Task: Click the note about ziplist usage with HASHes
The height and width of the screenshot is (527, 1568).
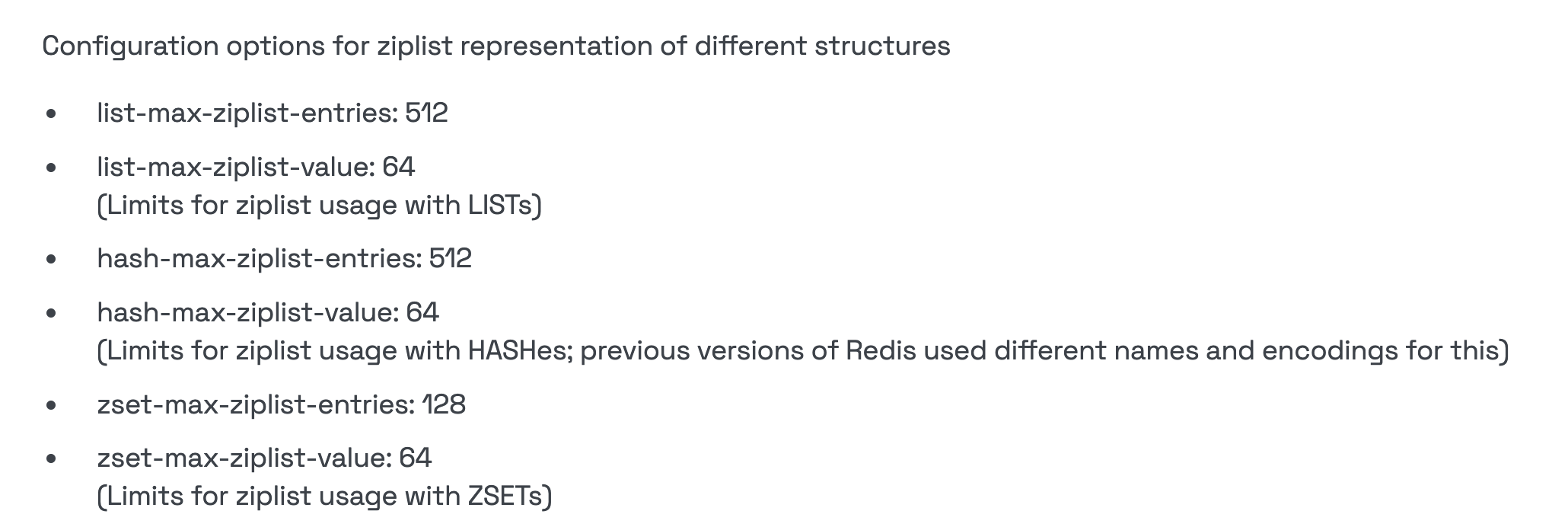Action: tap(802, 351)
